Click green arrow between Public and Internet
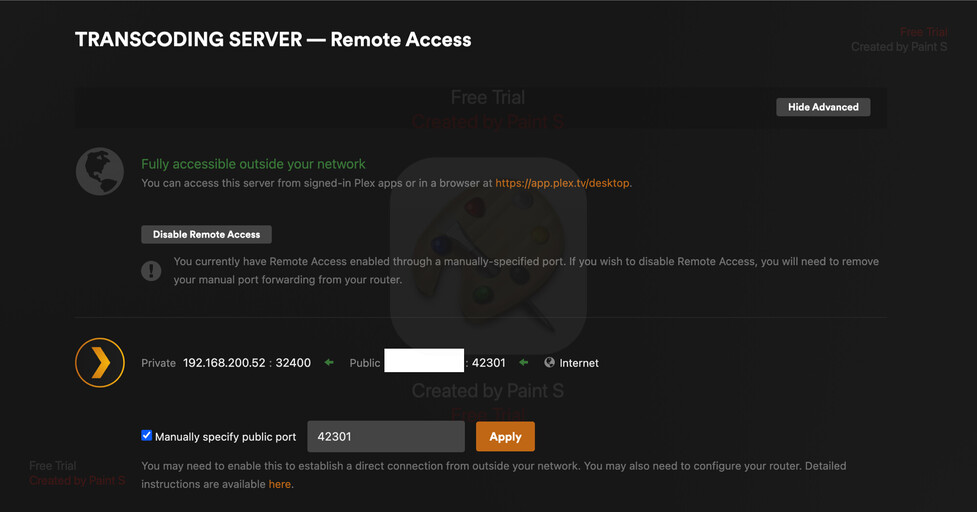The image size is (977, 512). (x=523, y=363)
